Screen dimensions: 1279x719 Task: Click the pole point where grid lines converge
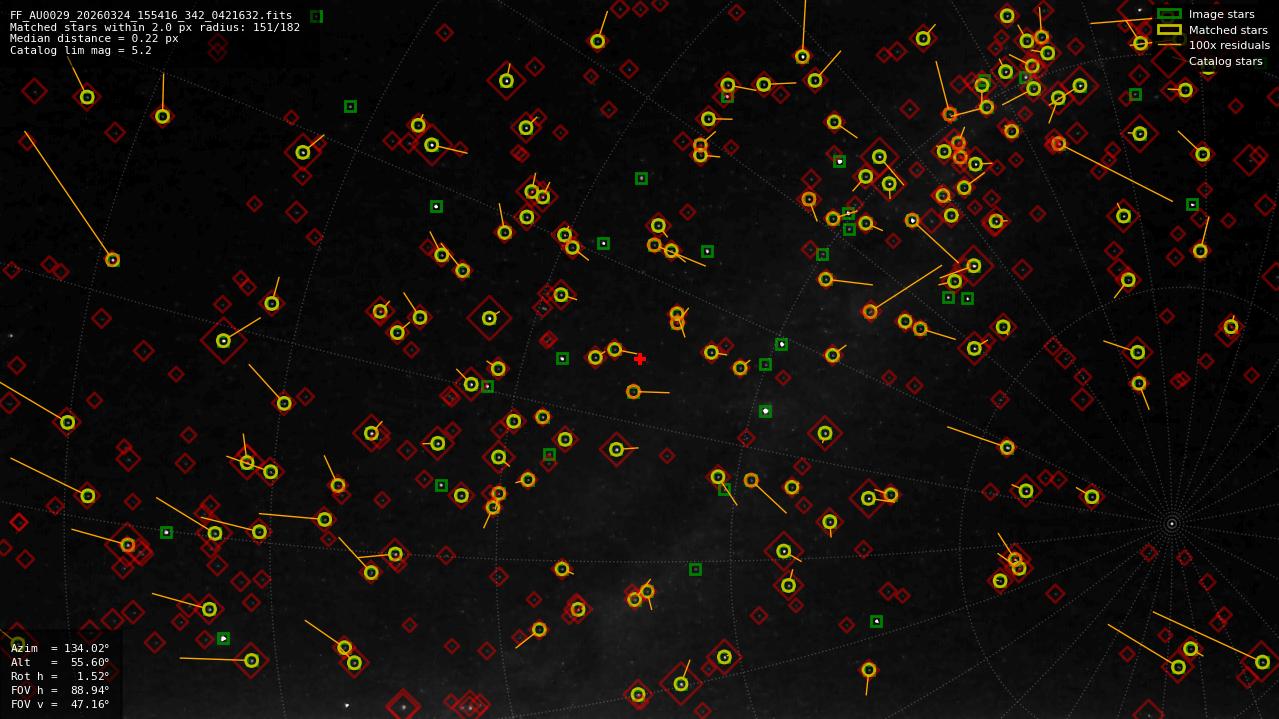click(1172, 523)
